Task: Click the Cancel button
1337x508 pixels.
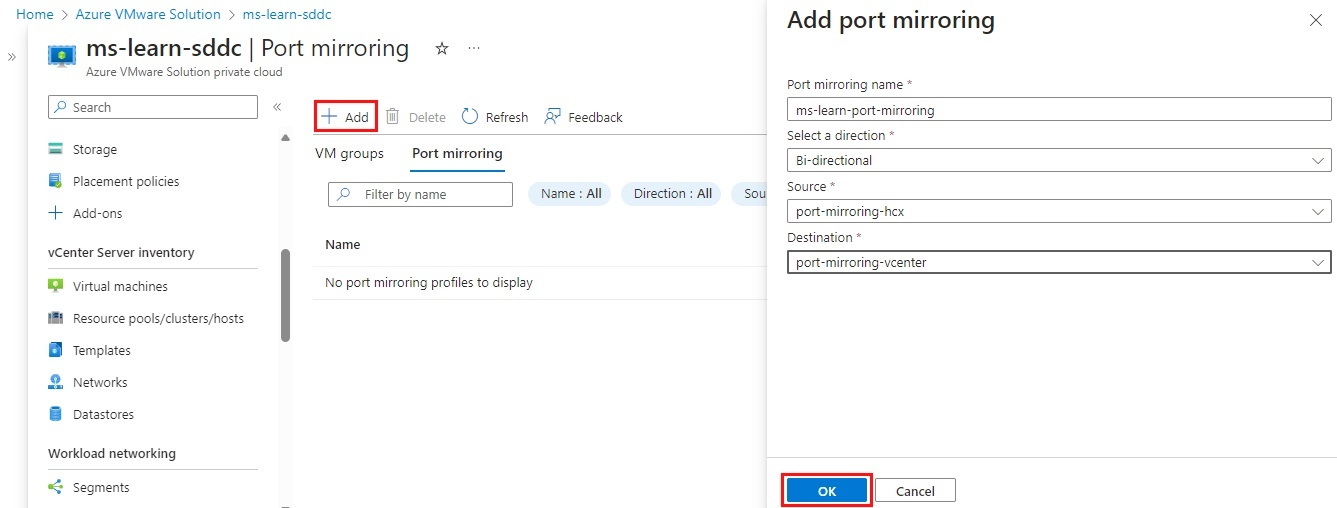Action: pyautogui.click(x=915, y=490)
